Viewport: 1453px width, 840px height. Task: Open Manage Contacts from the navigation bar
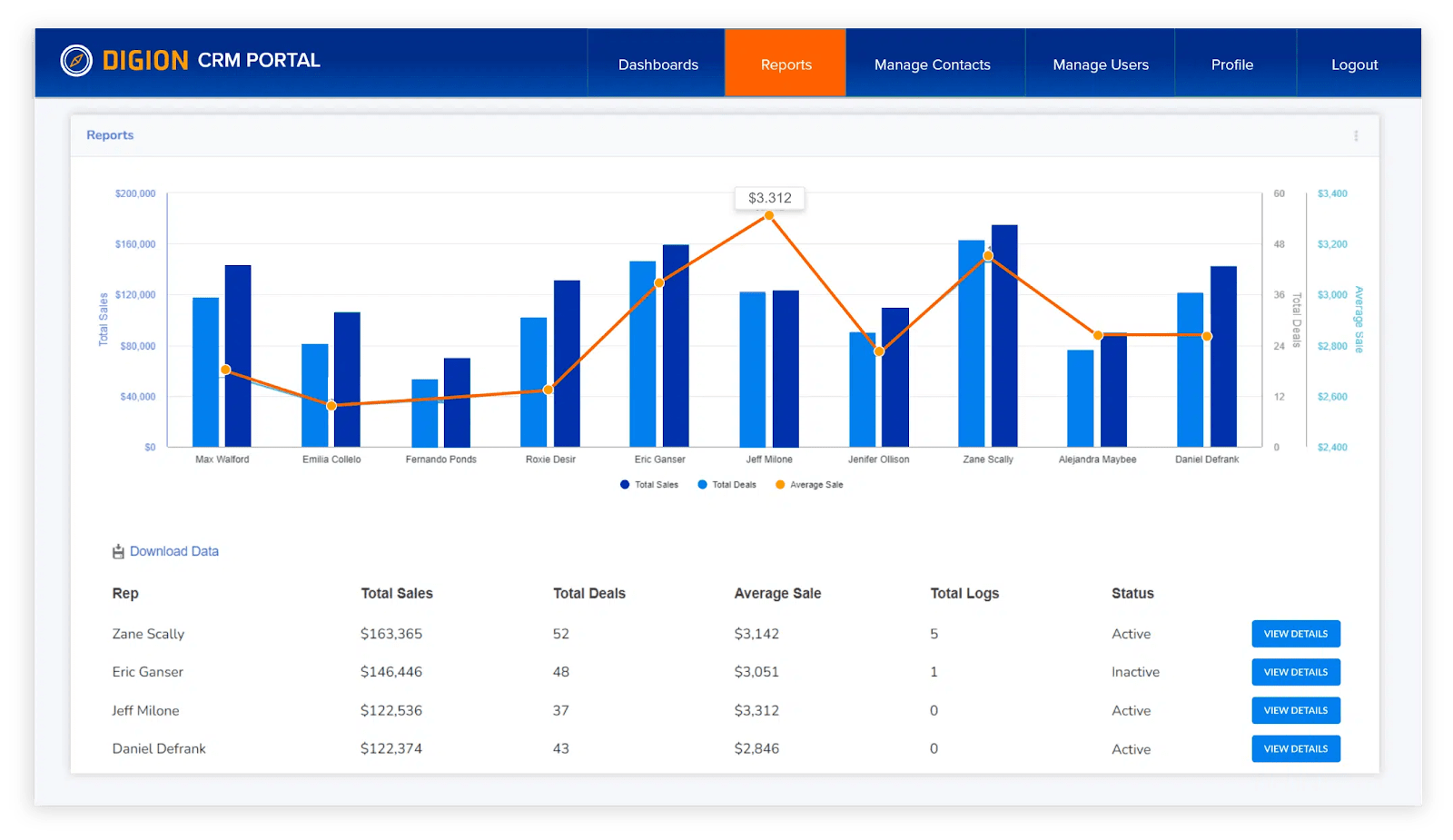coord(932,64)
